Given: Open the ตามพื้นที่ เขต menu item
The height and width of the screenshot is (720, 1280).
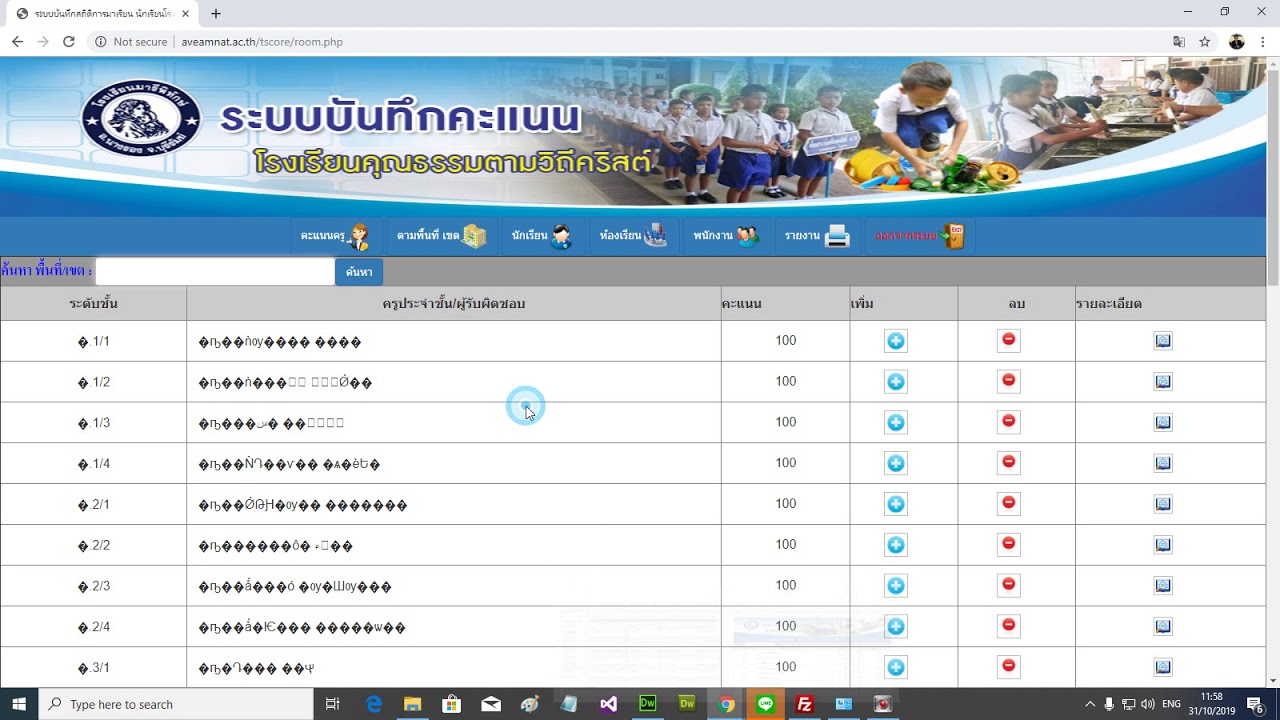Looking at the screenshot, I should coord(441,236).
